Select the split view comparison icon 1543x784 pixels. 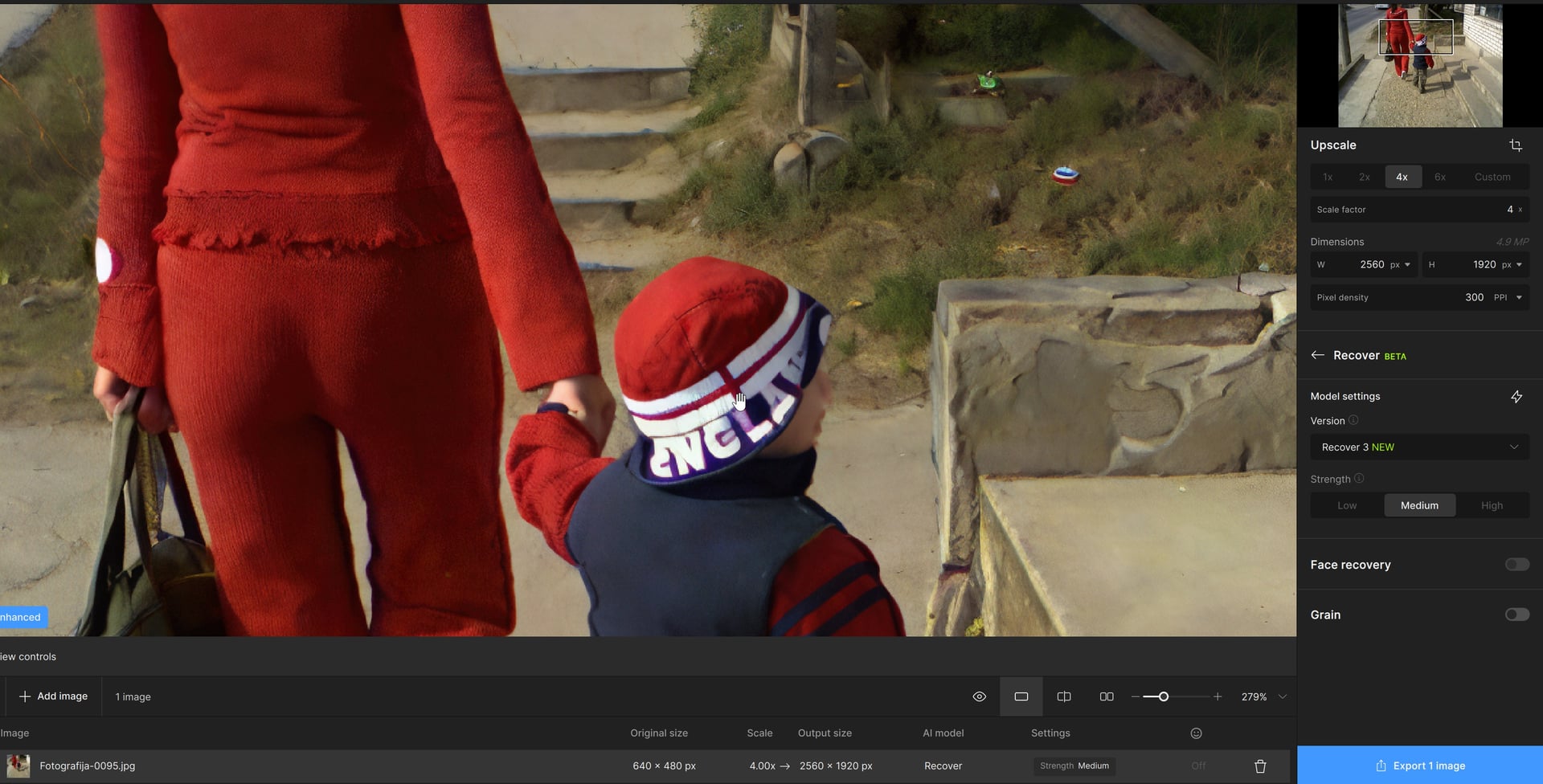tap(1063, 696)
